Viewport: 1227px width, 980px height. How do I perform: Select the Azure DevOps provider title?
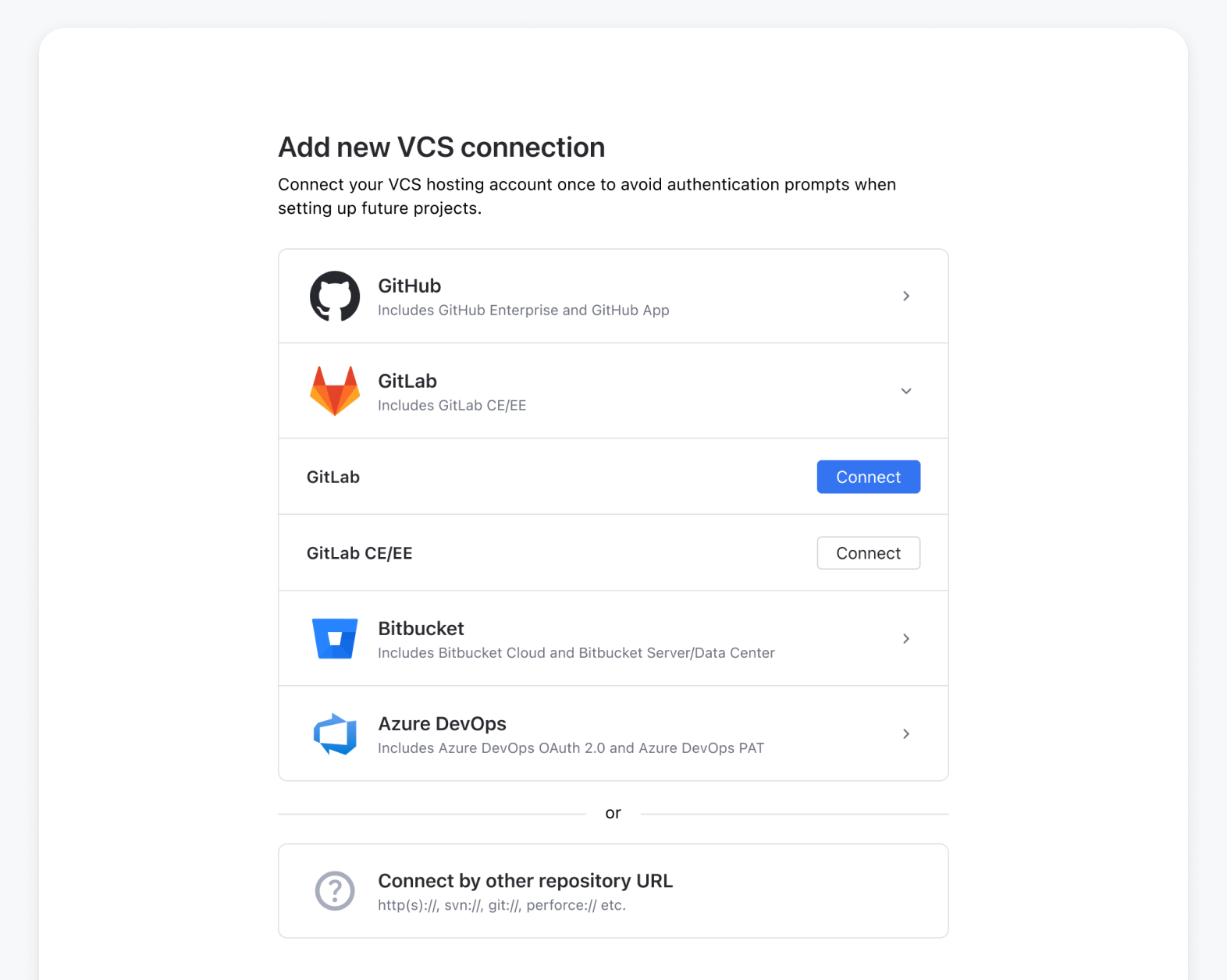[442, 723]
